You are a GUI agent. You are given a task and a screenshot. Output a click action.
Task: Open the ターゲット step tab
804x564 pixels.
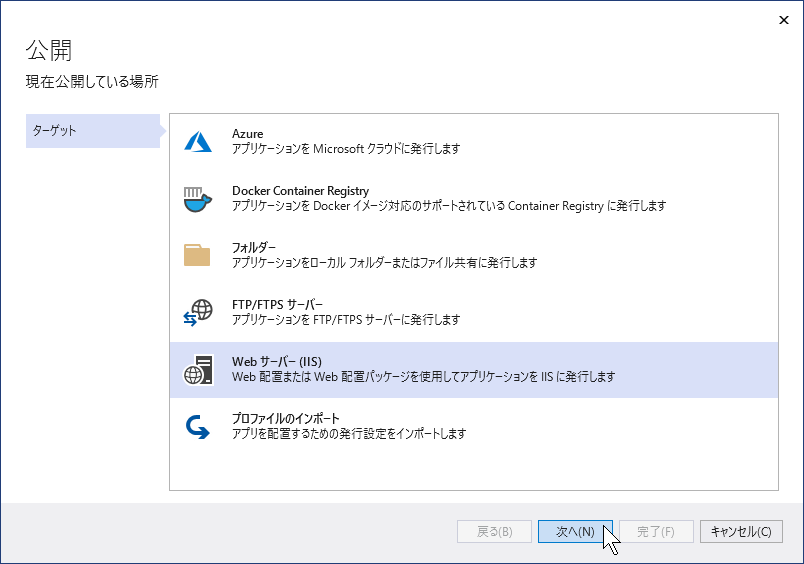[93, 131]
